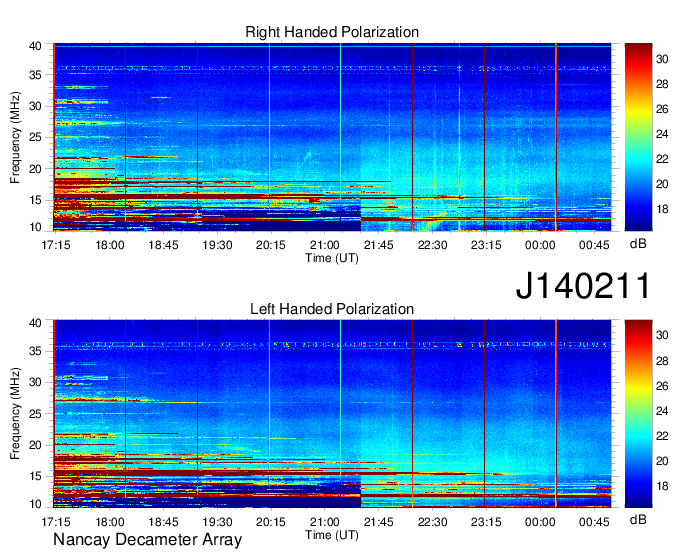This screenshot has height=552, width=680.
Task: Click 00:00 time tick of Right Handed plot
Action: click(540, 245)
